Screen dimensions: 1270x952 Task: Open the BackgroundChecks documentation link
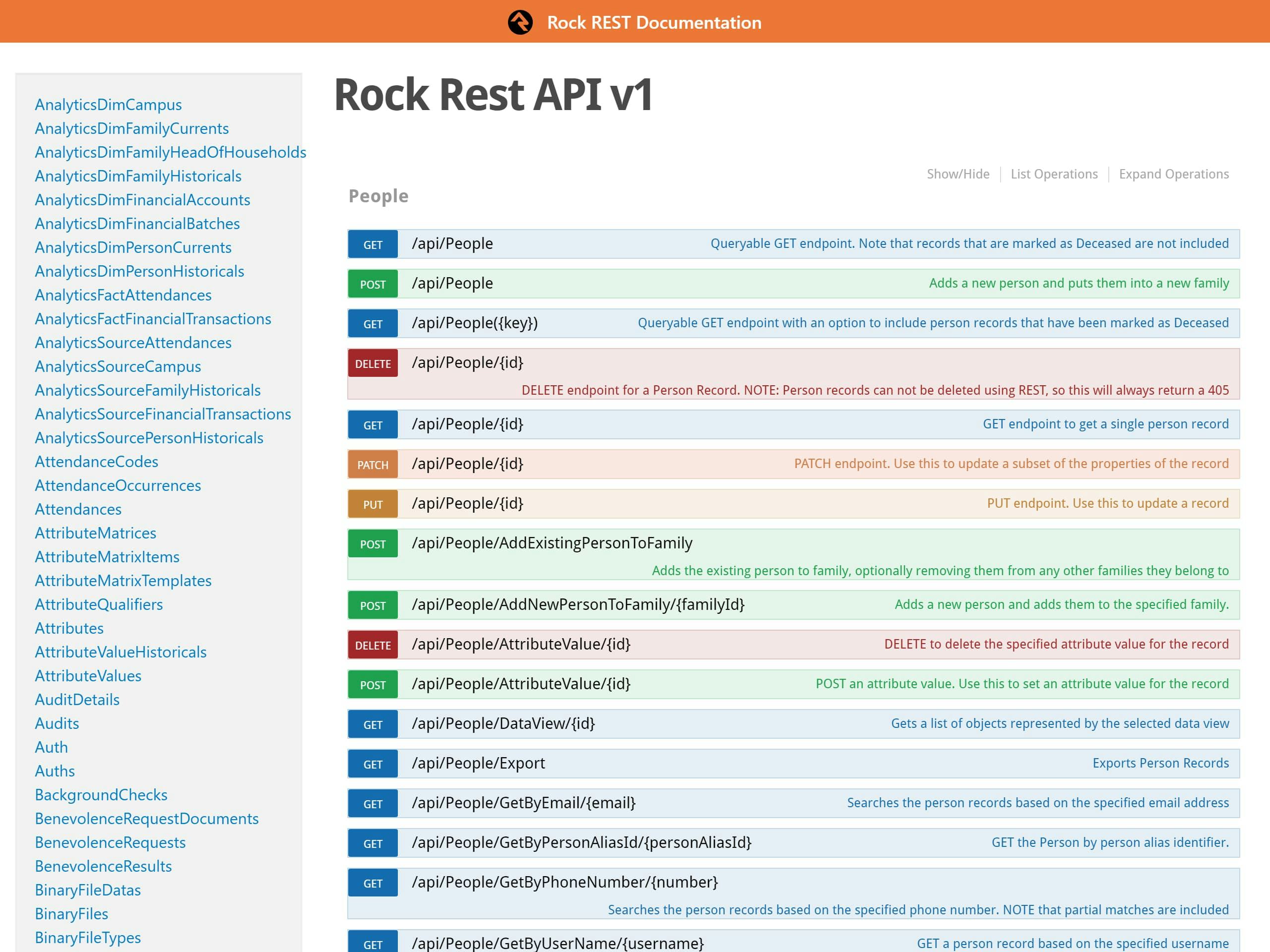(x=101, y=795)
